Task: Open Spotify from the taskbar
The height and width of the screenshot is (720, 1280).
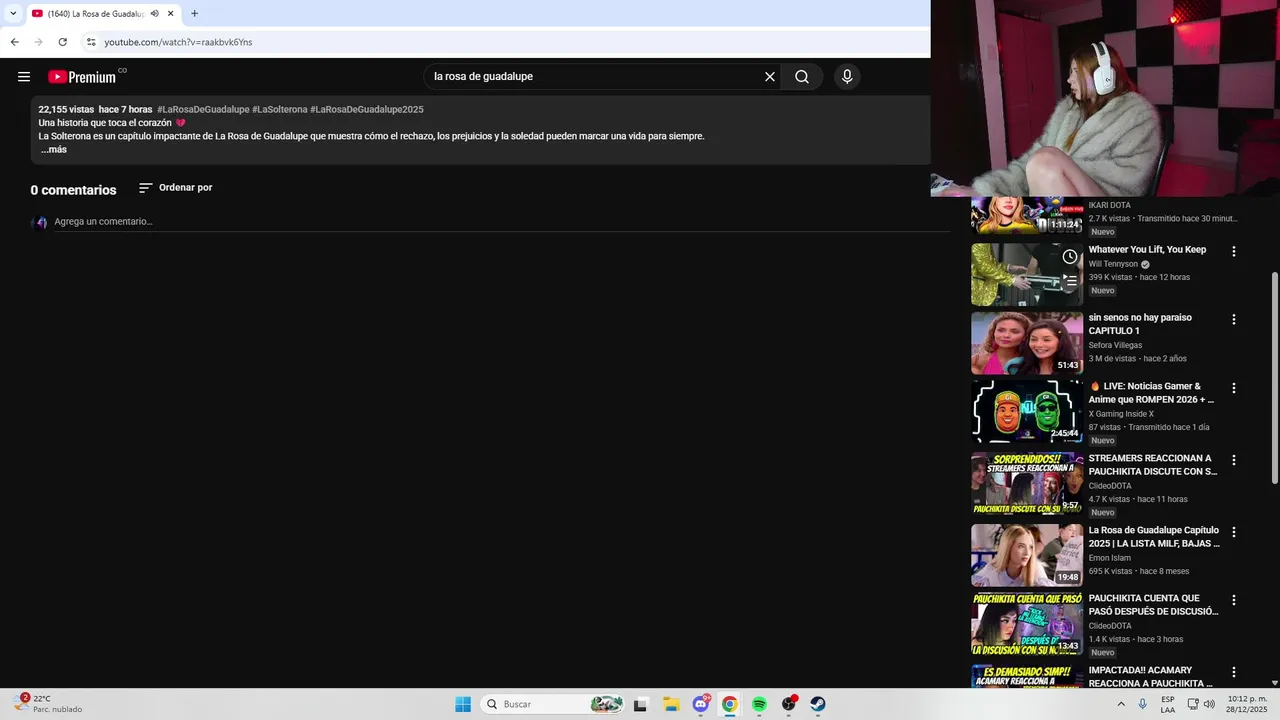Action: coord(759,704)
